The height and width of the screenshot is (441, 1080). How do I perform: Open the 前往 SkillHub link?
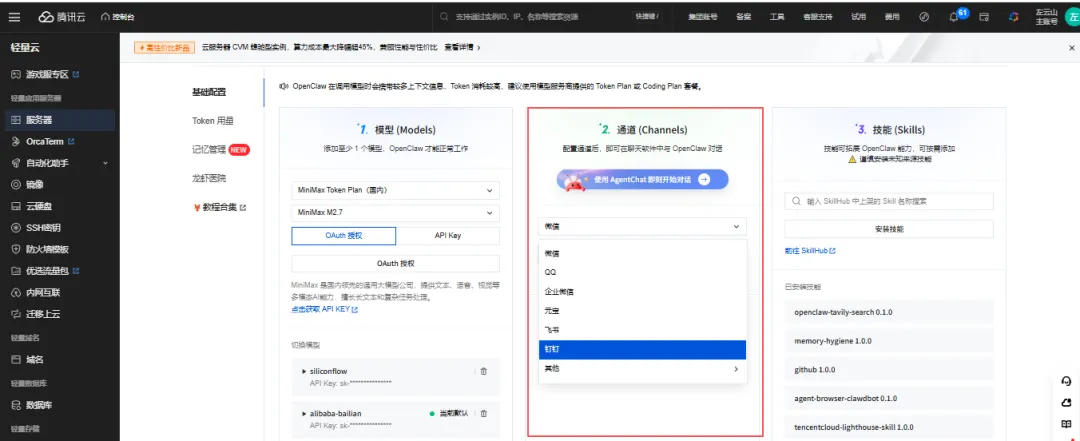(810, 251)
